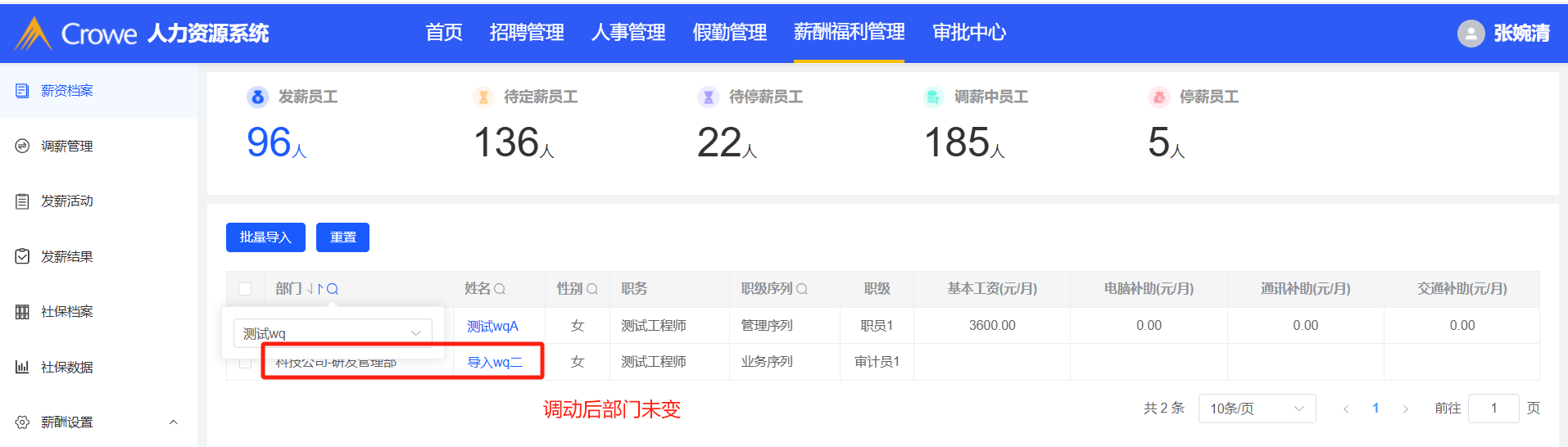1568x447 pixels.
Task: Click the 发薪员工 medal icon
Action: point(257,97)
